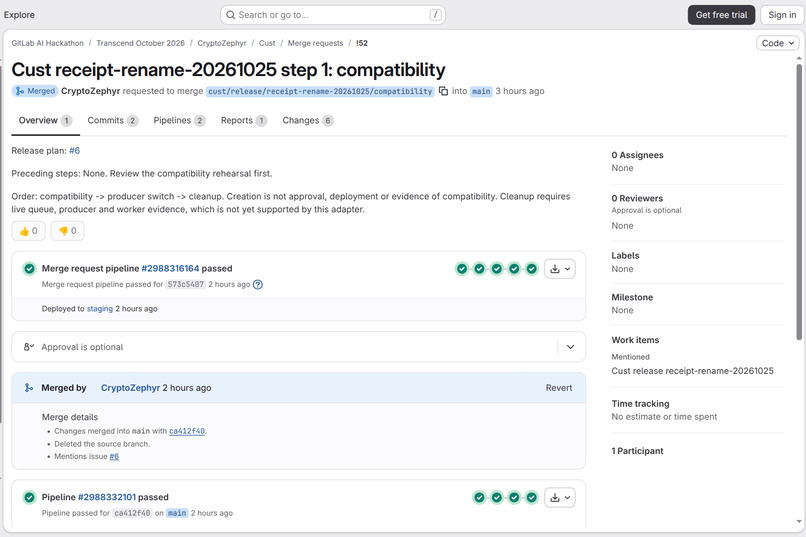The image size is (806, 537).
Task: Open the Changes tab
Action: (308, 120)
